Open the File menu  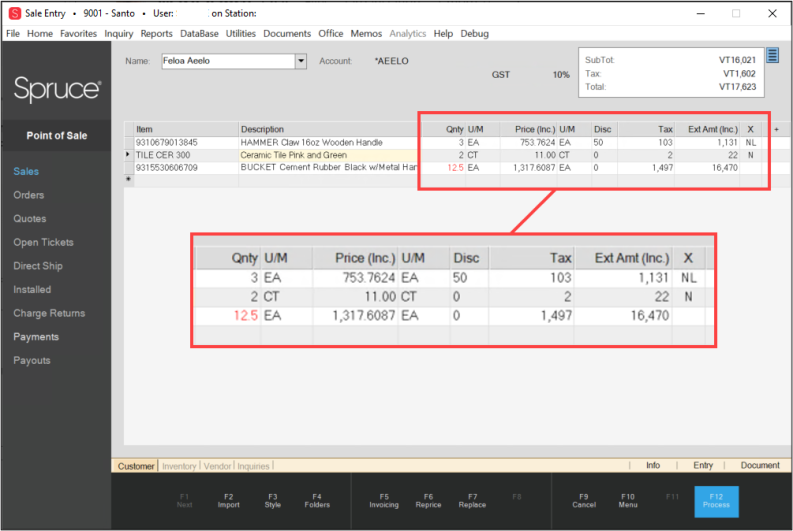13,33
